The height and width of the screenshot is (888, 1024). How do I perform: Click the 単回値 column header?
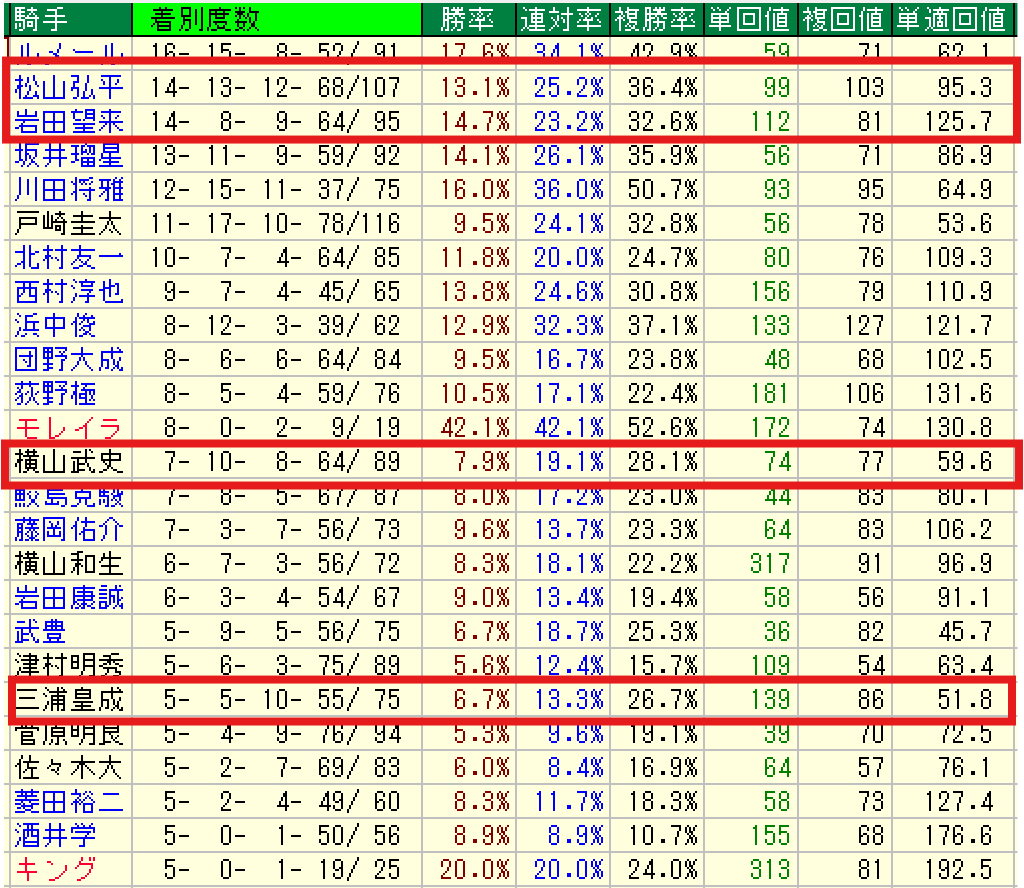[750, 18]
